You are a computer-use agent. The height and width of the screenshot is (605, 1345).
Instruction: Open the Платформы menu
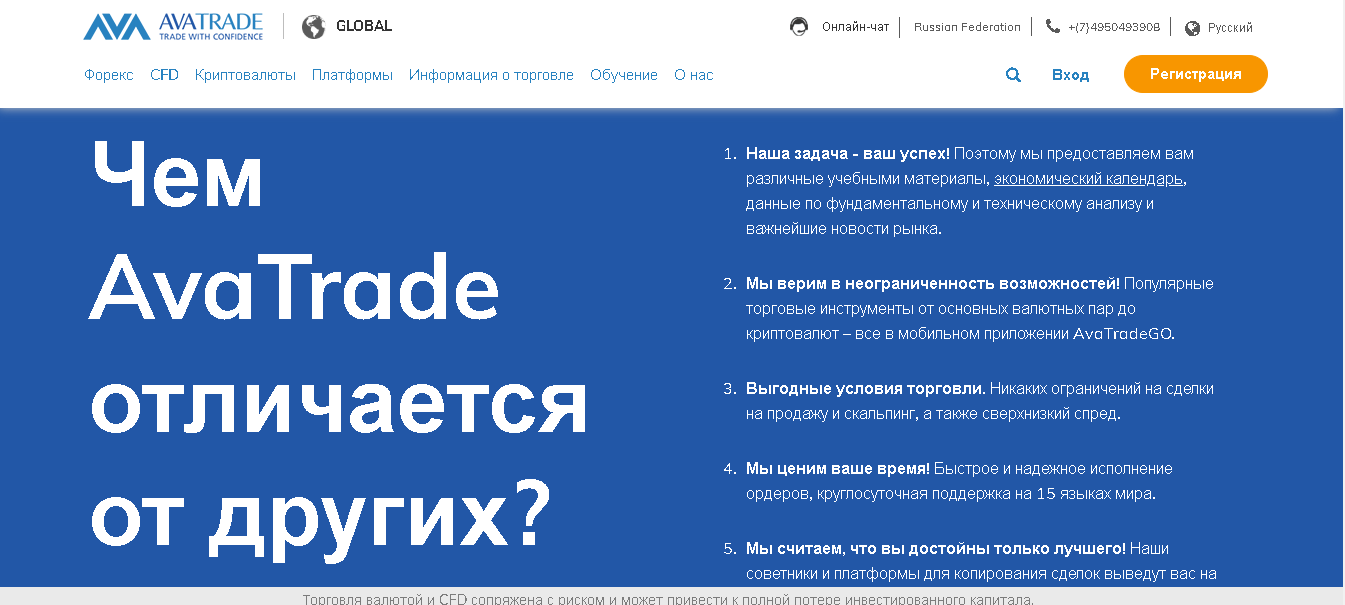pyautogui.click(x=352, y=75)
